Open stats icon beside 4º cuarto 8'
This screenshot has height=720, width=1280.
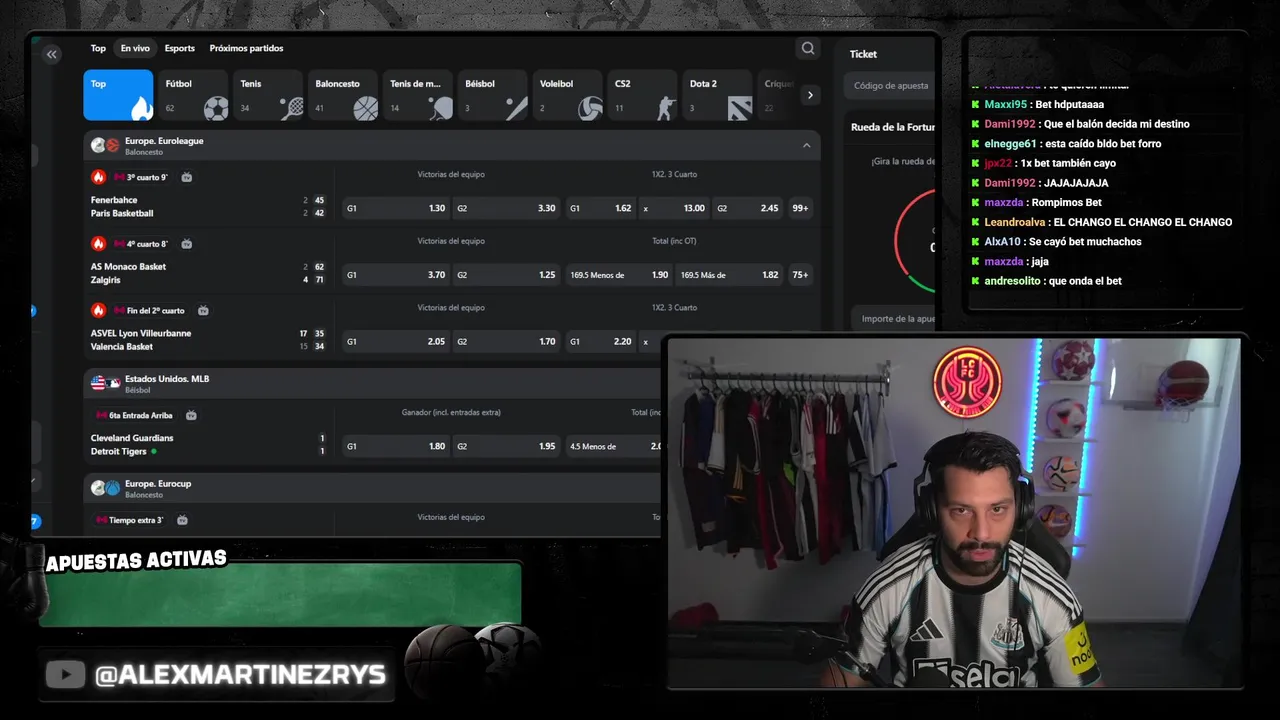click(x=186, y=243)
